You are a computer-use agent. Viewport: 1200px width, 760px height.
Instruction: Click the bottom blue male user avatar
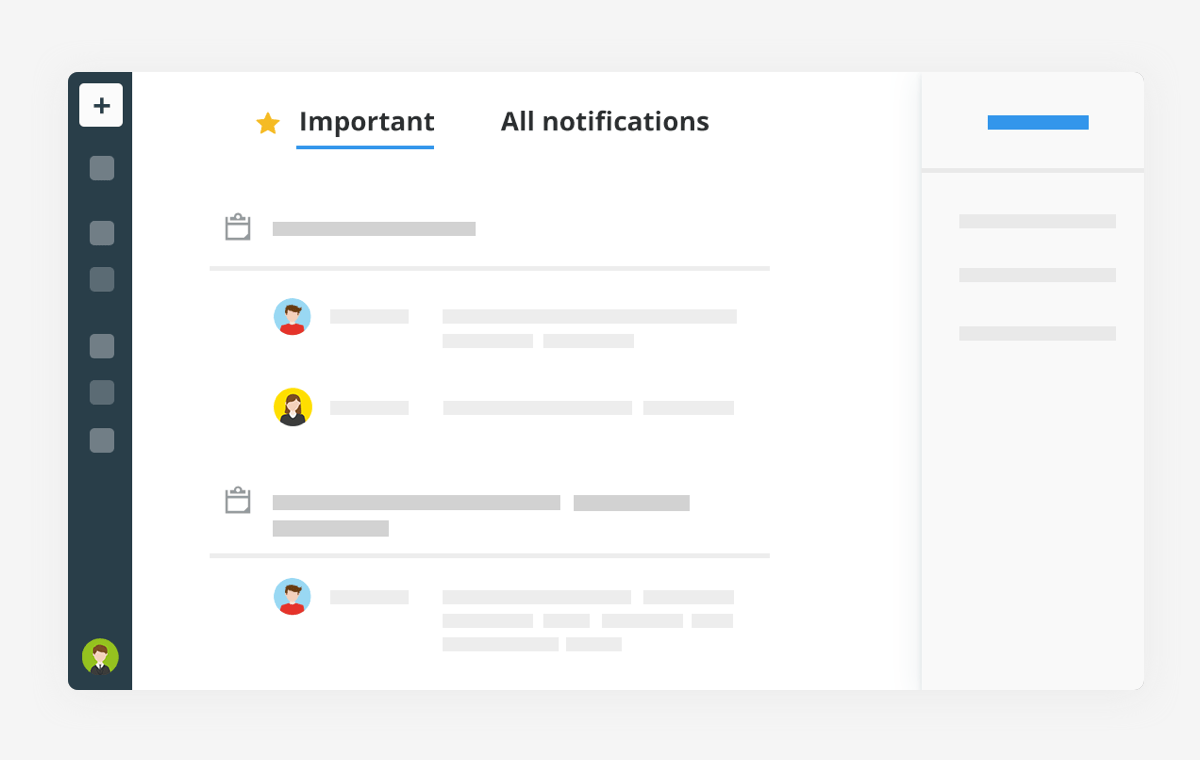point(292,596)
